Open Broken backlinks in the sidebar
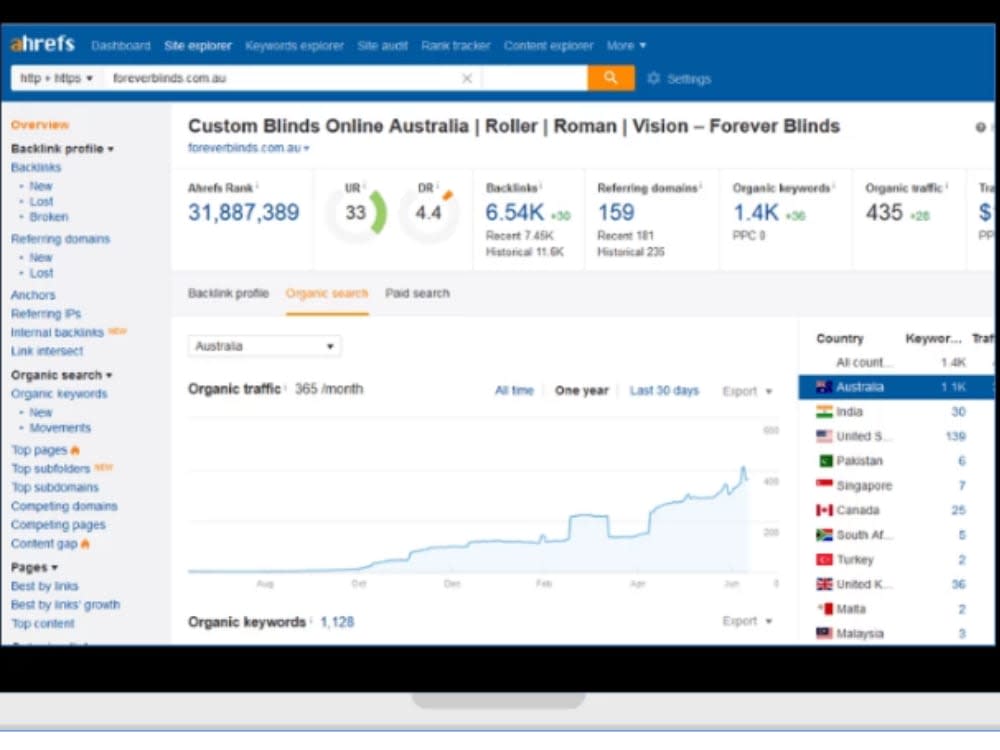Screen dimensions: 1000x750 pyautogui.click(x=48, y=217)
